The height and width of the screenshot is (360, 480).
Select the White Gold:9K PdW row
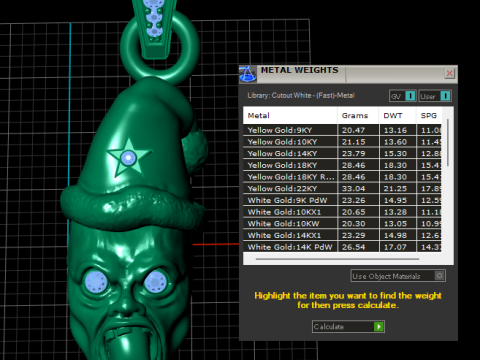click(342, 200)
